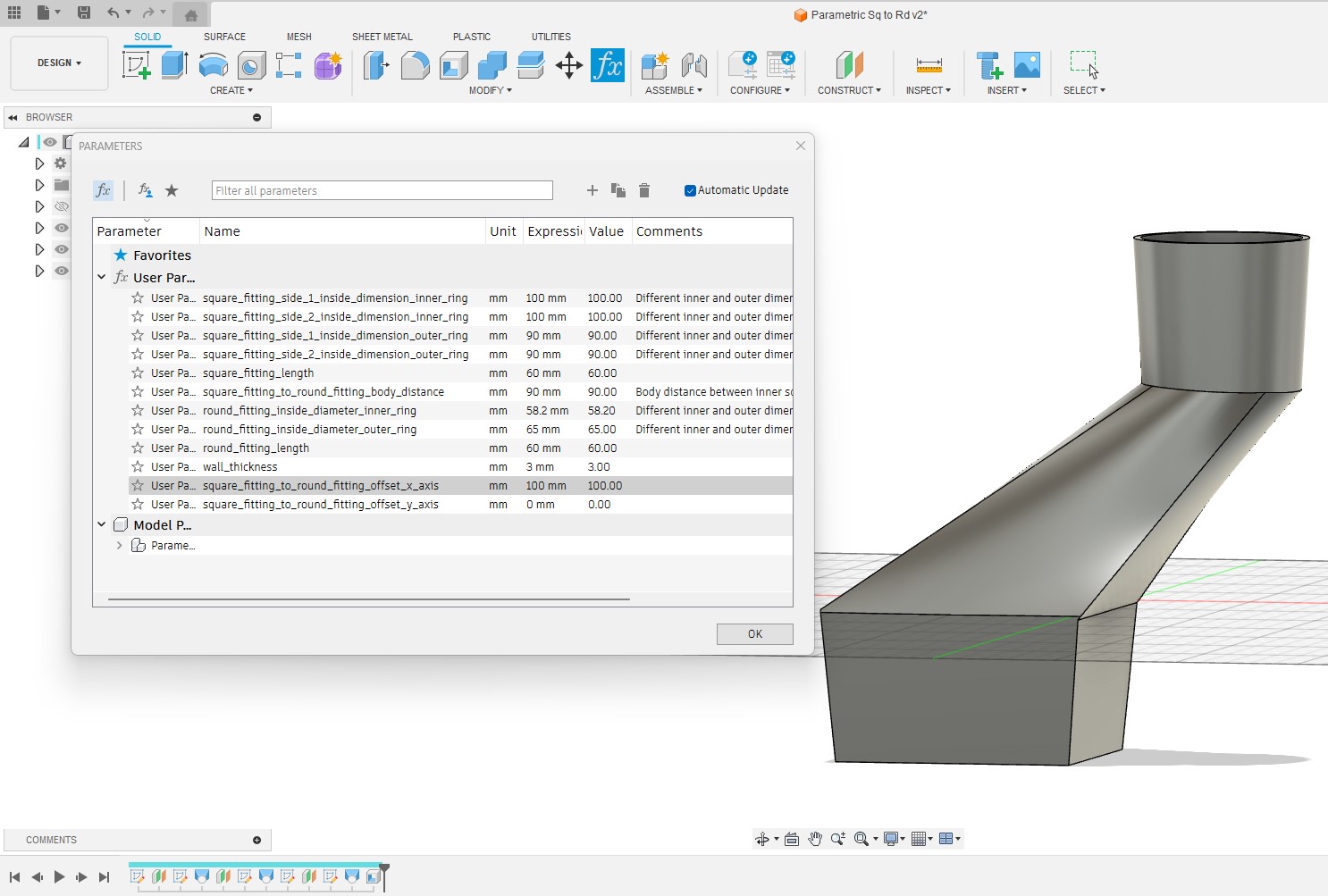
Task: Open the COMMENTS panel
Action: coord(51,840)
